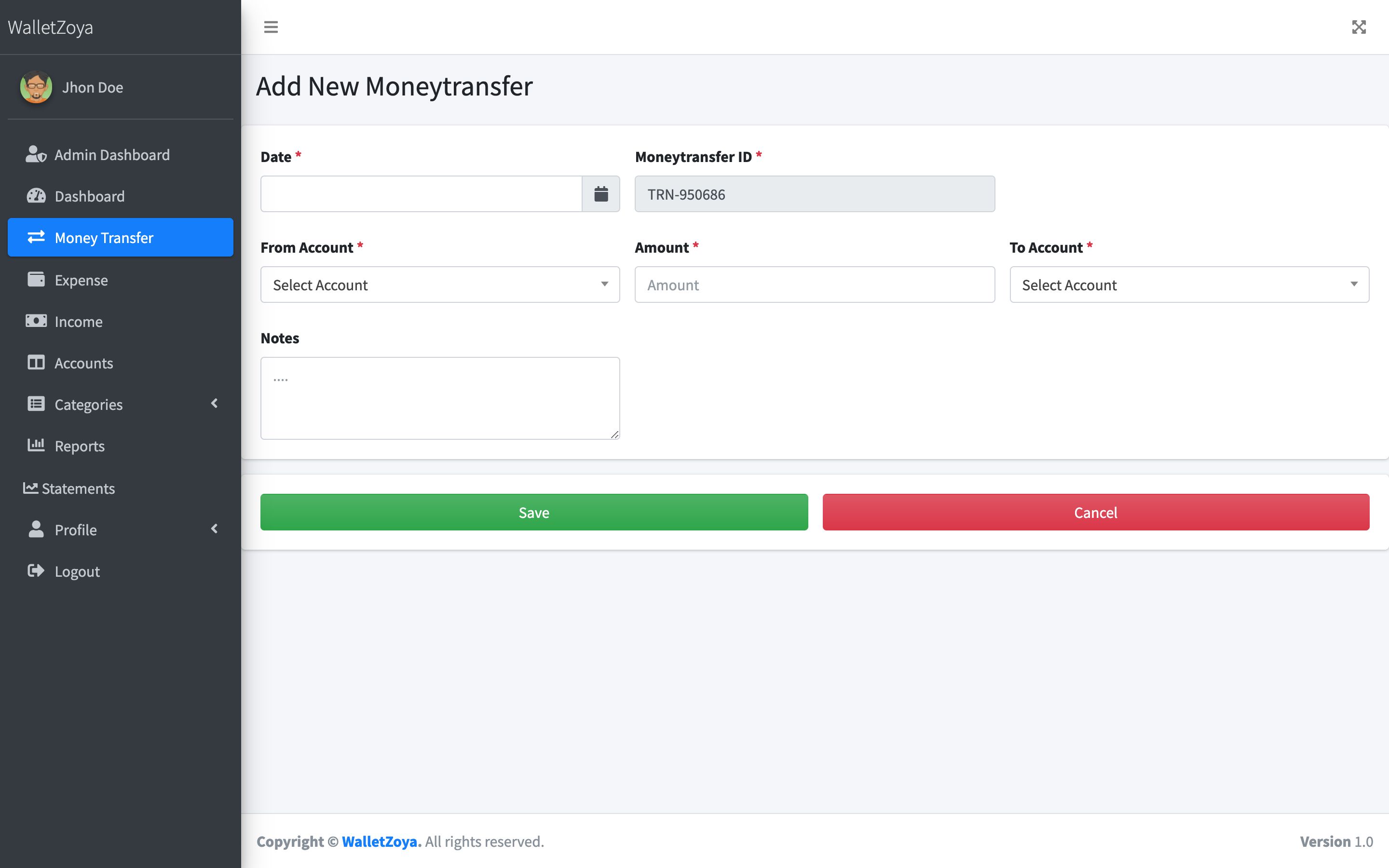Open the From Account dropdown
The height and width of the screenshot is (868, 1389).
[x=440, y=285]
